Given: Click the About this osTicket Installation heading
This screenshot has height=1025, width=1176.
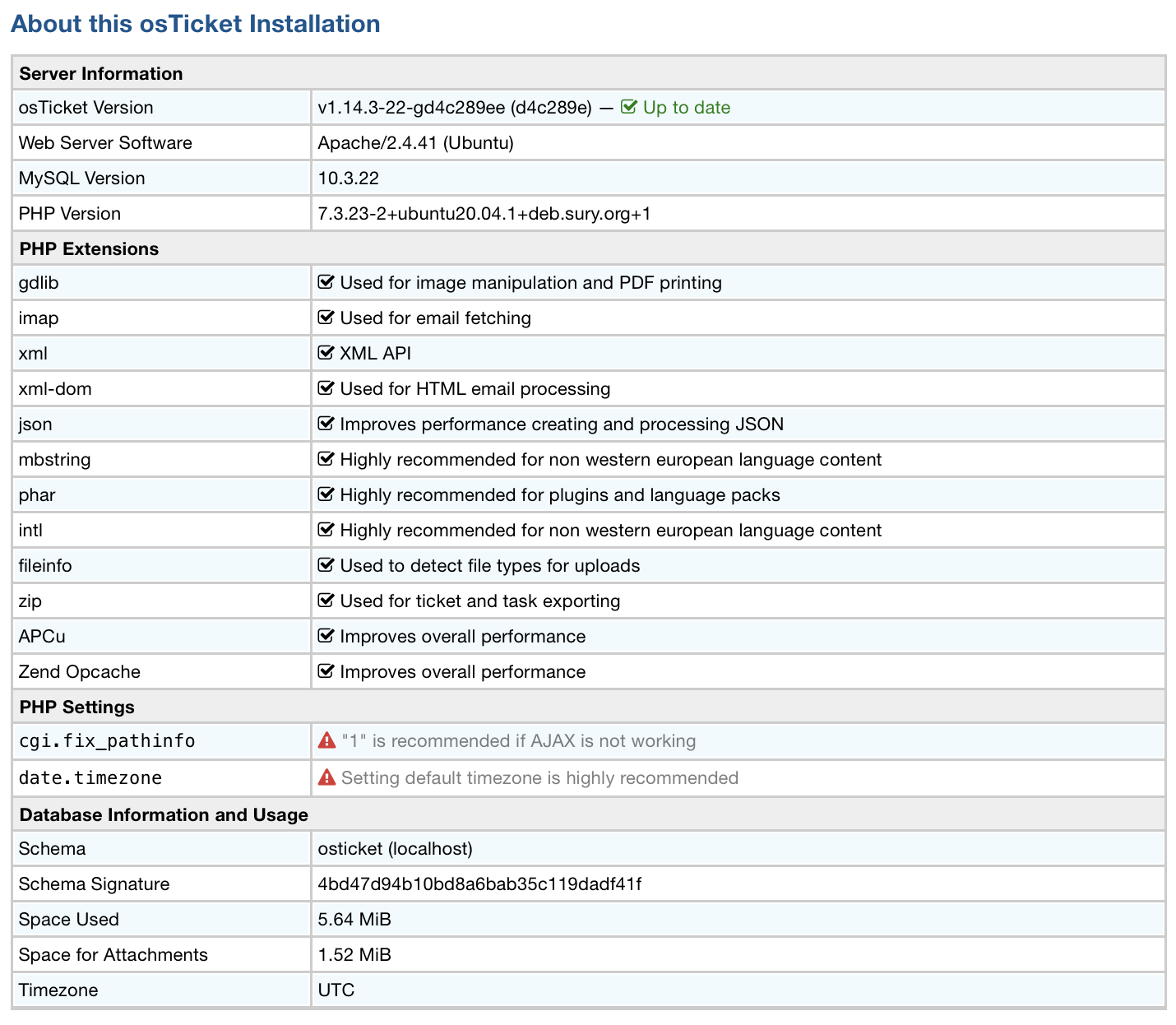Looking at the screenshot, I should tap(196, 24).
